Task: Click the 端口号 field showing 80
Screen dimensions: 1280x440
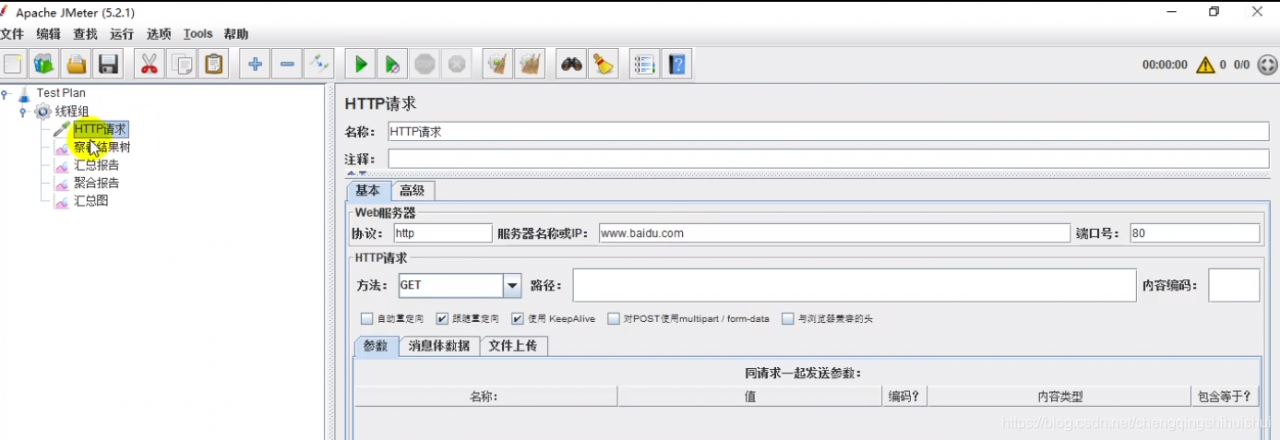Action: 1194,233
